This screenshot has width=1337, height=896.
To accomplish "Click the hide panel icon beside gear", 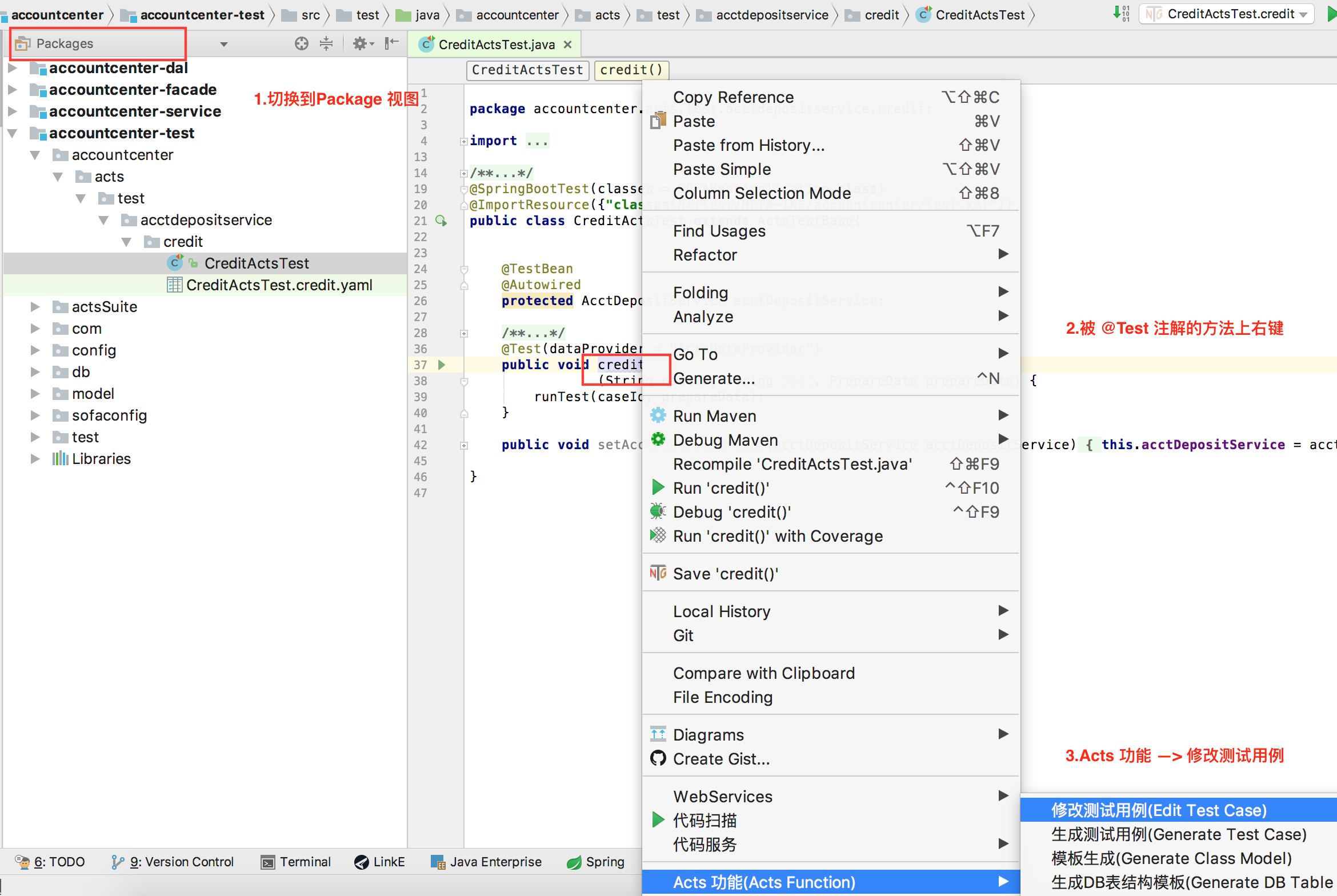I will coord(392,43).
